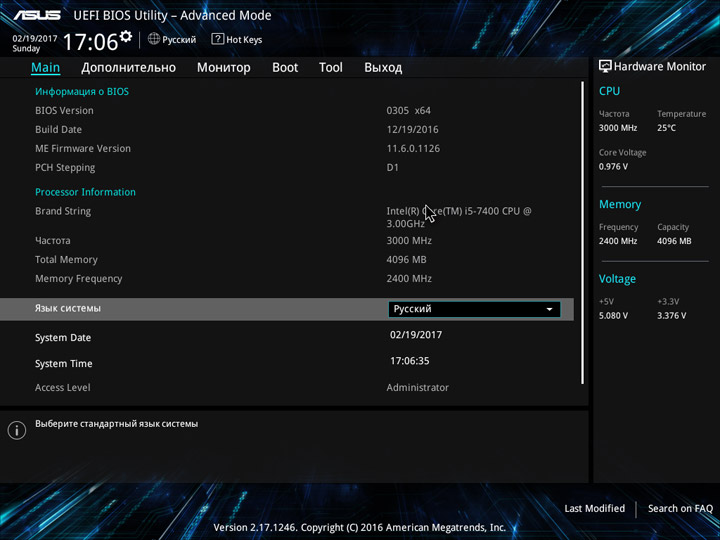
Task: Click the arrow of the Русский combo box
Action: click(x=549, y=309)
